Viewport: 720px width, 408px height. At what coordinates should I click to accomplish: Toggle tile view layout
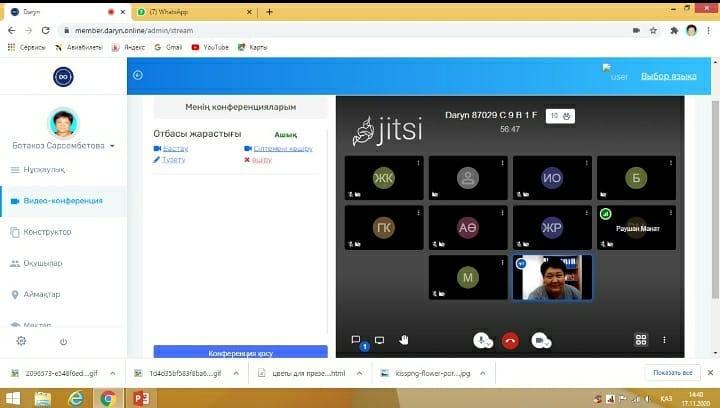point(641,340)
